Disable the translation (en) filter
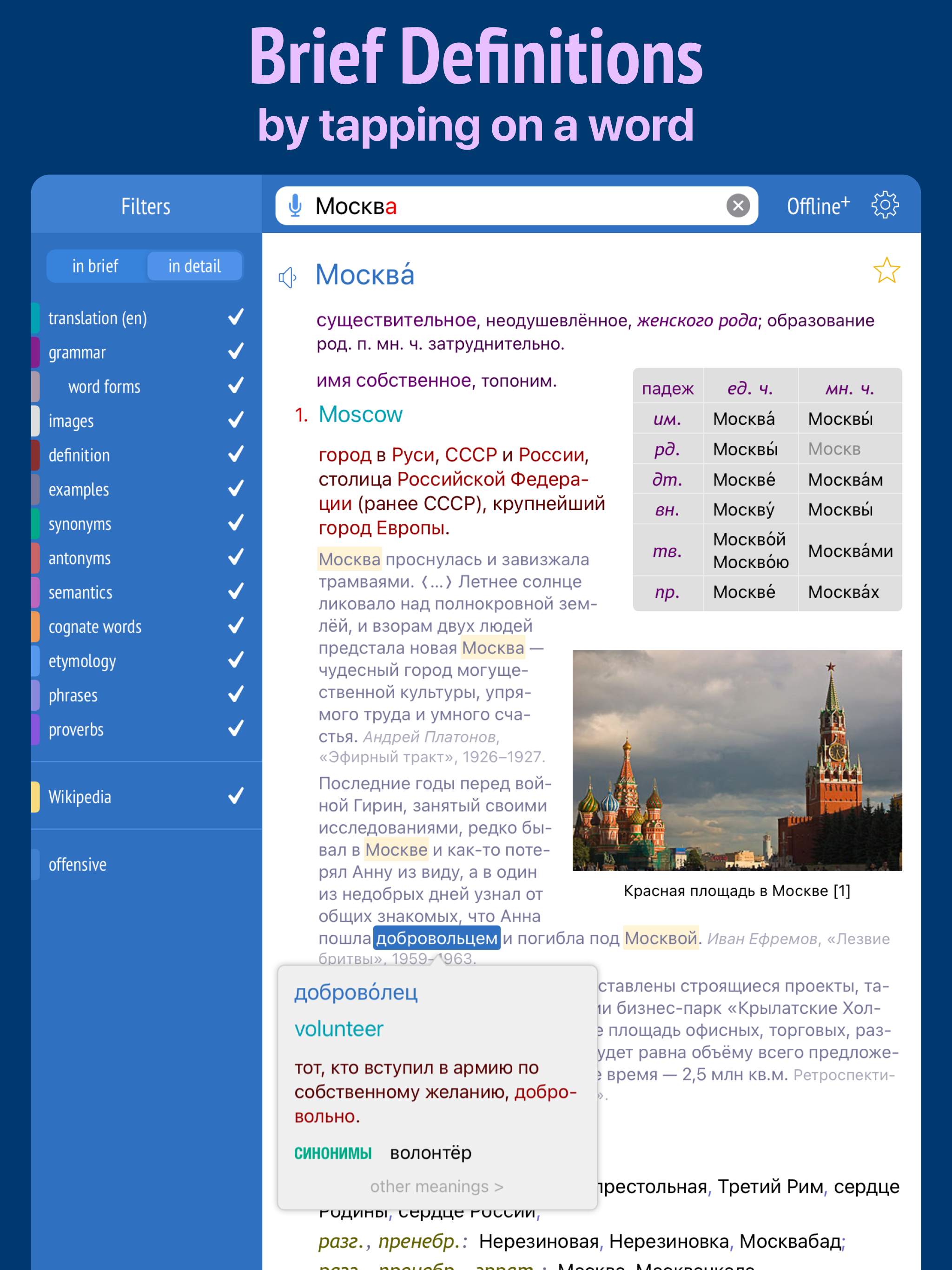The width and height of the screenshot is (952, 1270). (234, 317)
